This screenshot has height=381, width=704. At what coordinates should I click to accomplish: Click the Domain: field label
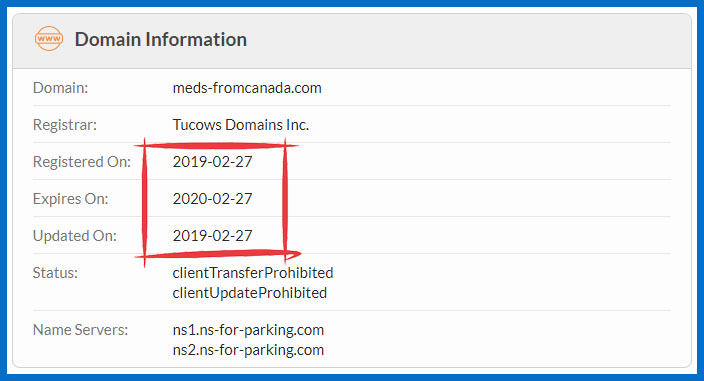(x=61, y=88)
